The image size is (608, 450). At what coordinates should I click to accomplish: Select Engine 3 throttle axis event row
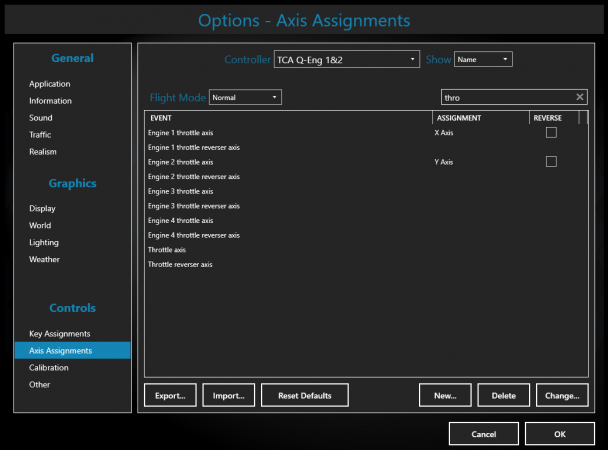[181, 191]
